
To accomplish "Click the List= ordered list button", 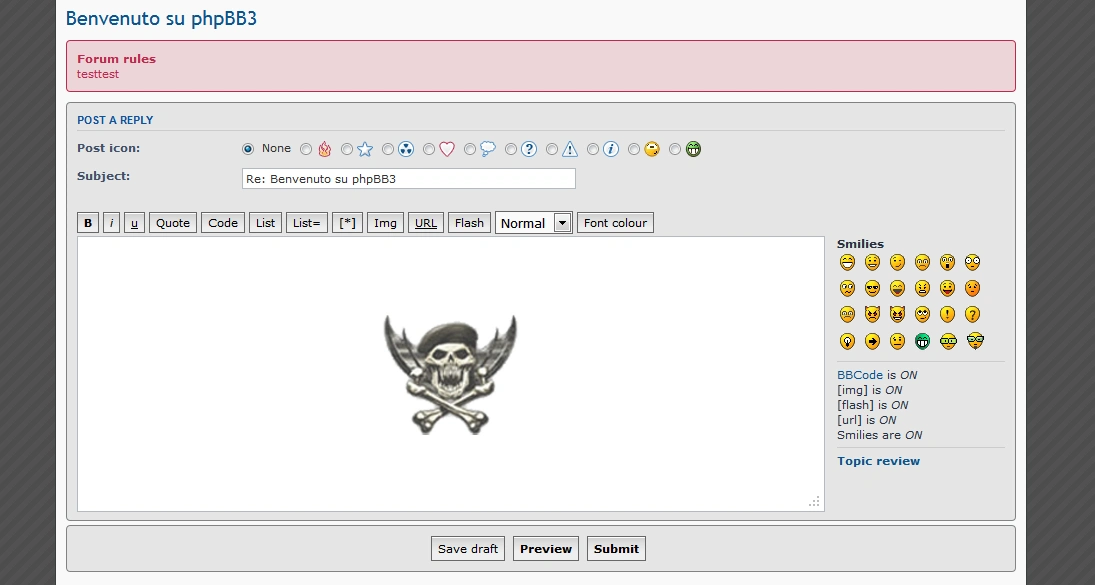I will 307,223.
